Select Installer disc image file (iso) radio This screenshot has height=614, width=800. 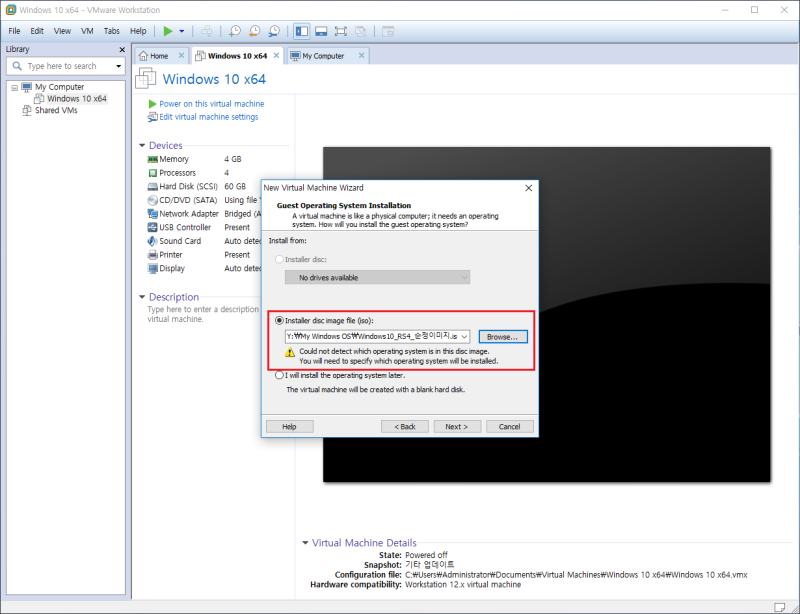pyautogui.click(x=279, y=321)
